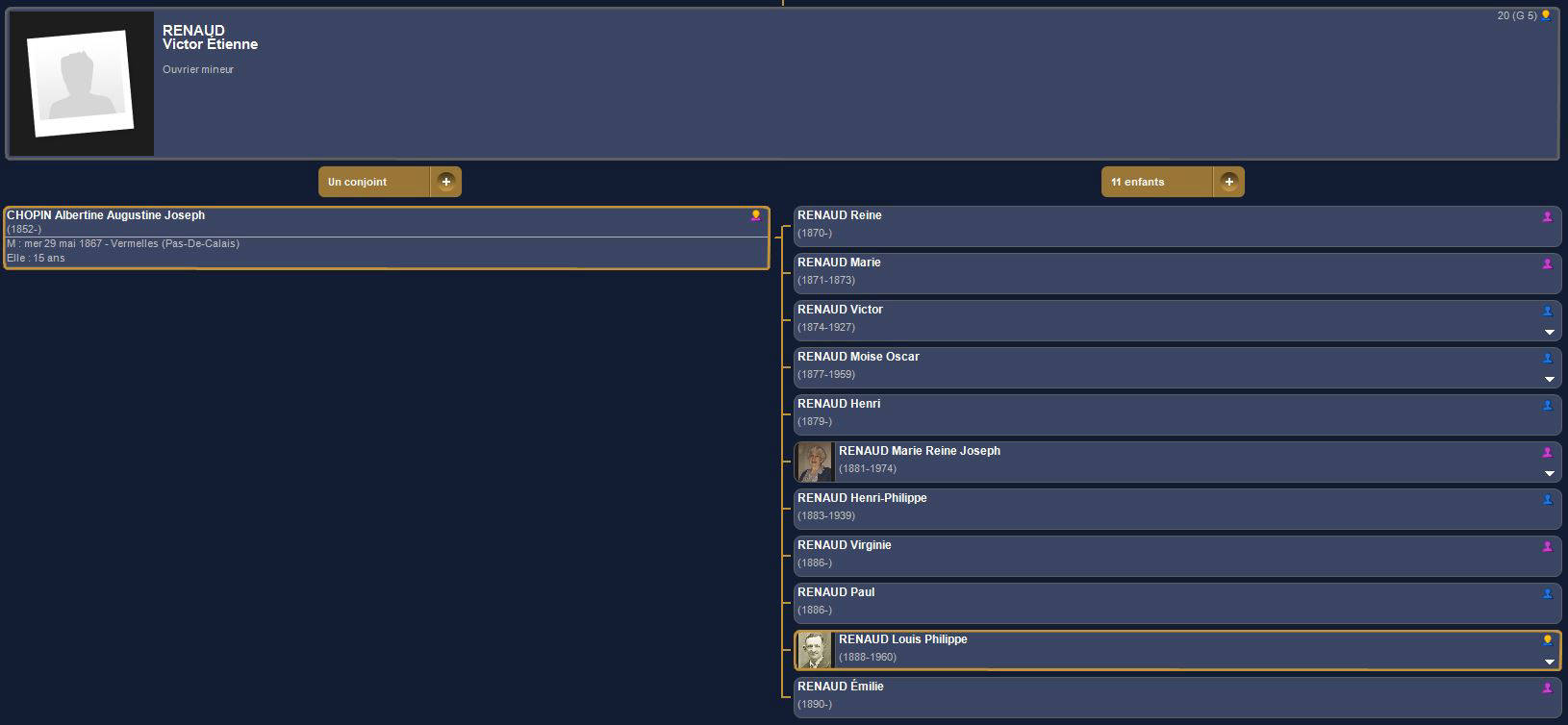Click the plus icon beside Un conjoint

tap(445, 182)
